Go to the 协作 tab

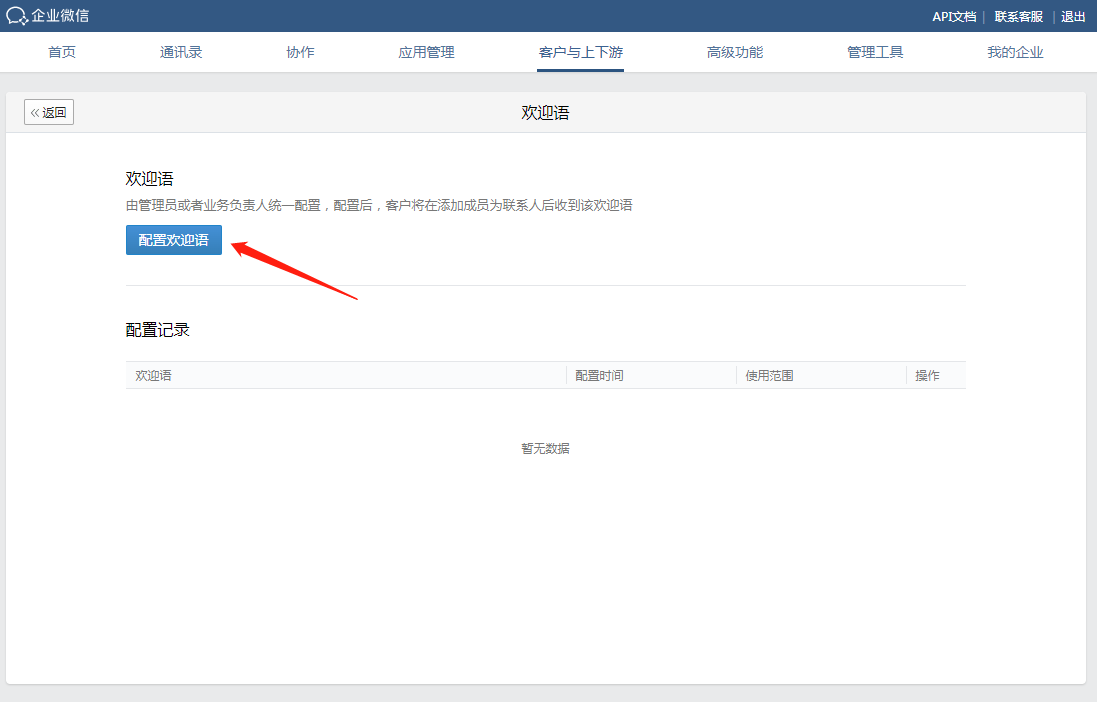300,52
